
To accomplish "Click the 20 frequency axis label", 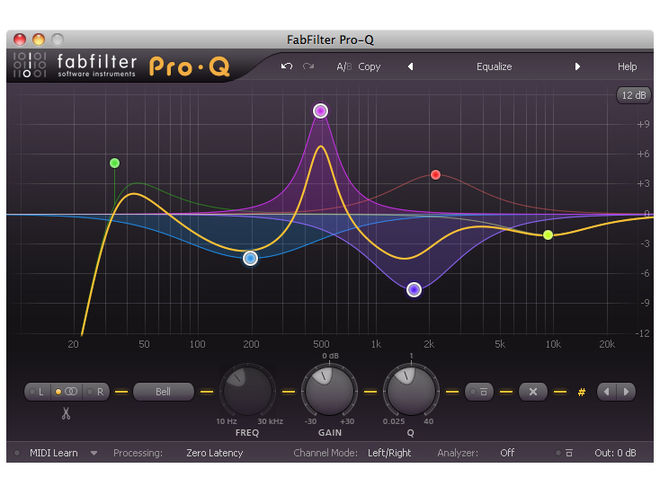I will coord(73,344).
